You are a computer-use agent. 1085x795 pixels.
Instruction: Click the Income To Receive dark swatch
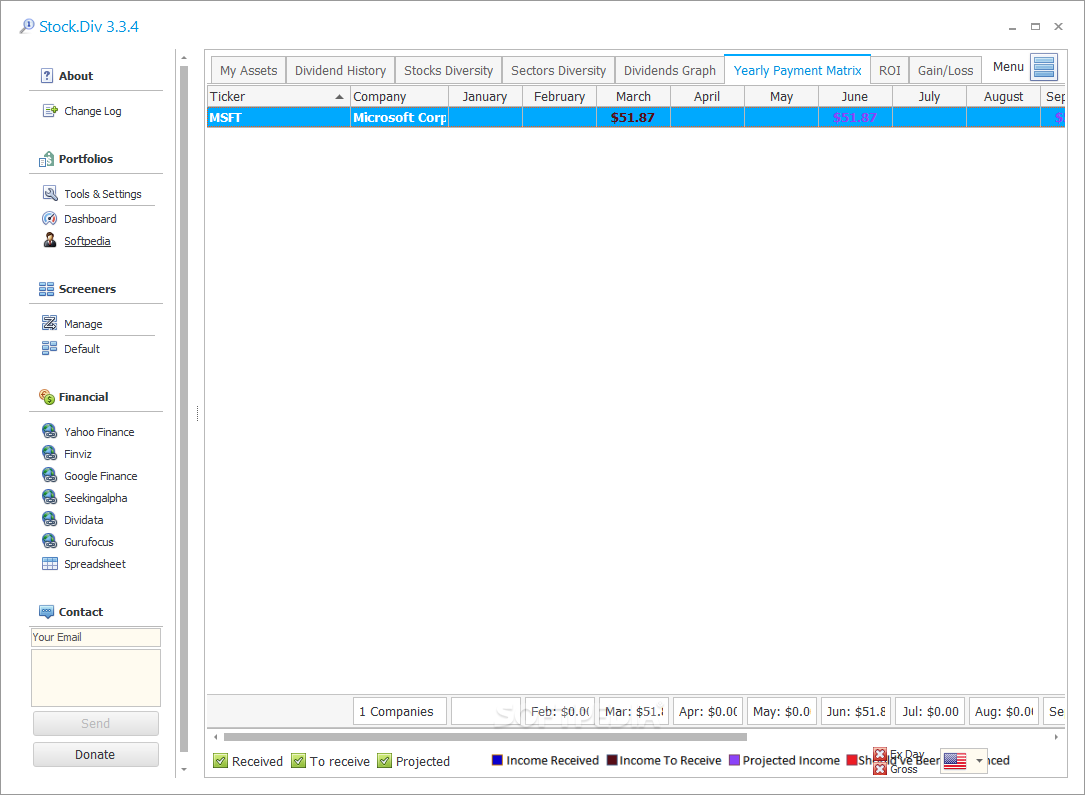[612, 760]
